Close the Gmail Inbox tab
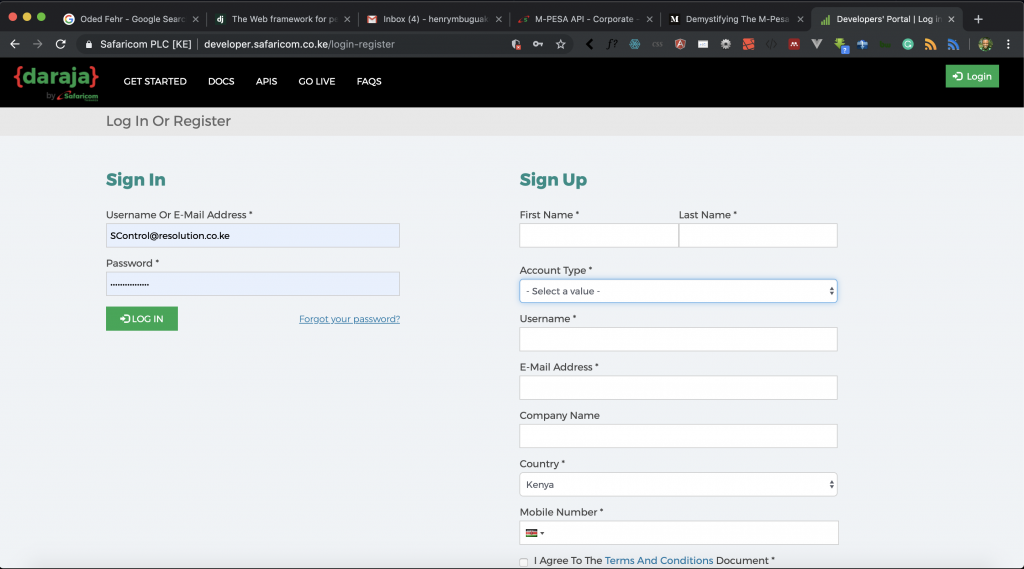The height and width of the screenshot is (569, 1024). [x=499, y=20]
